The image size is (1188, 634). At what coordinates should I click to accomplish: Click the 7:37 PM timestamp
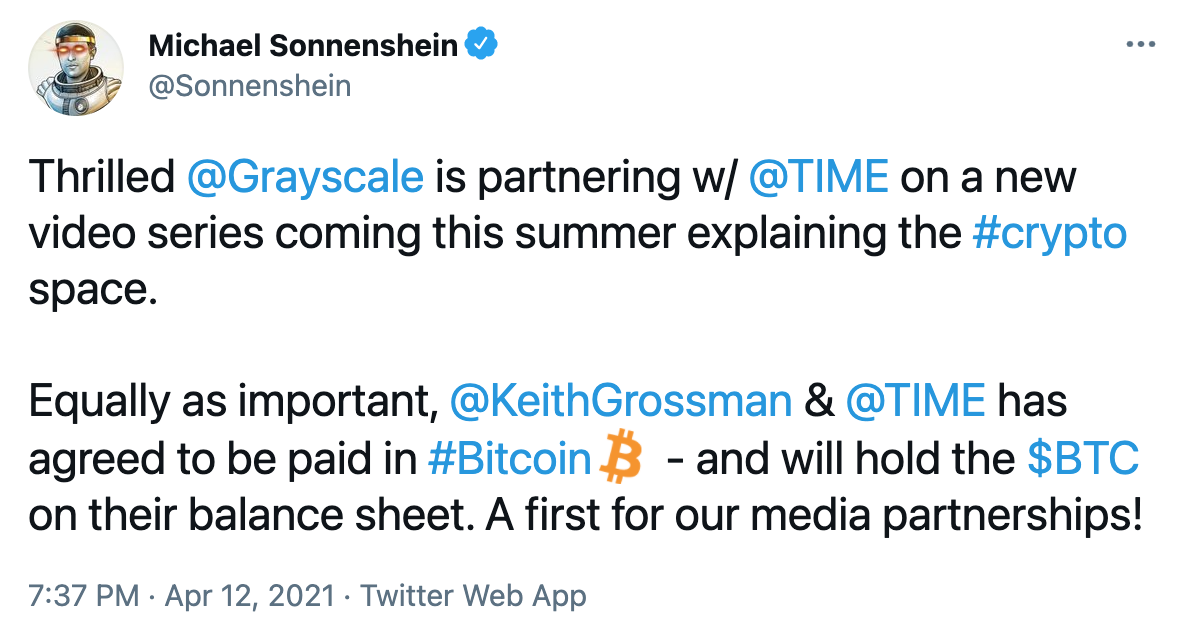(x=84, y=596)
